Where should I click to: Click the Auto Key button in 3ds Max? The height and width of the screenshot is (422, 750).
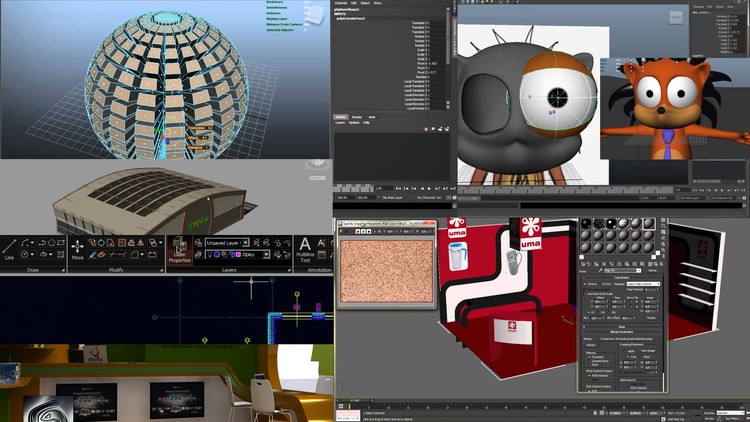pyautogui.click(x=709, y=413)
